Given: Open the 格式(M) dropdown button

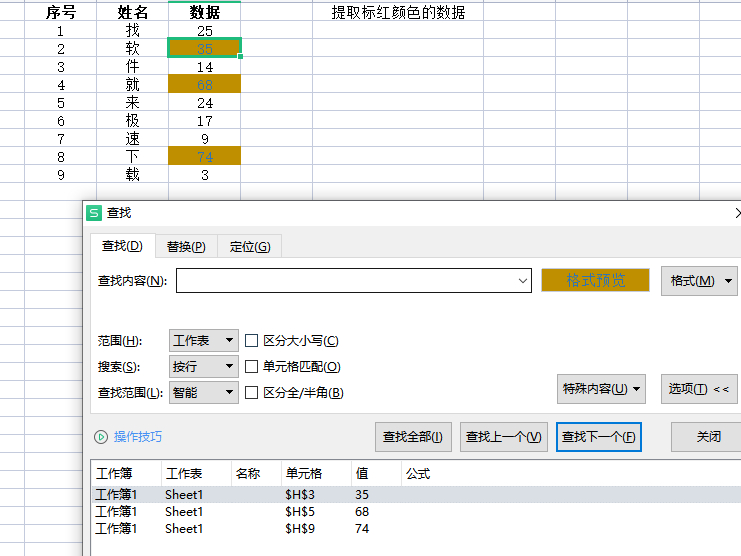Looking at the screenshot, I should 699,281.
